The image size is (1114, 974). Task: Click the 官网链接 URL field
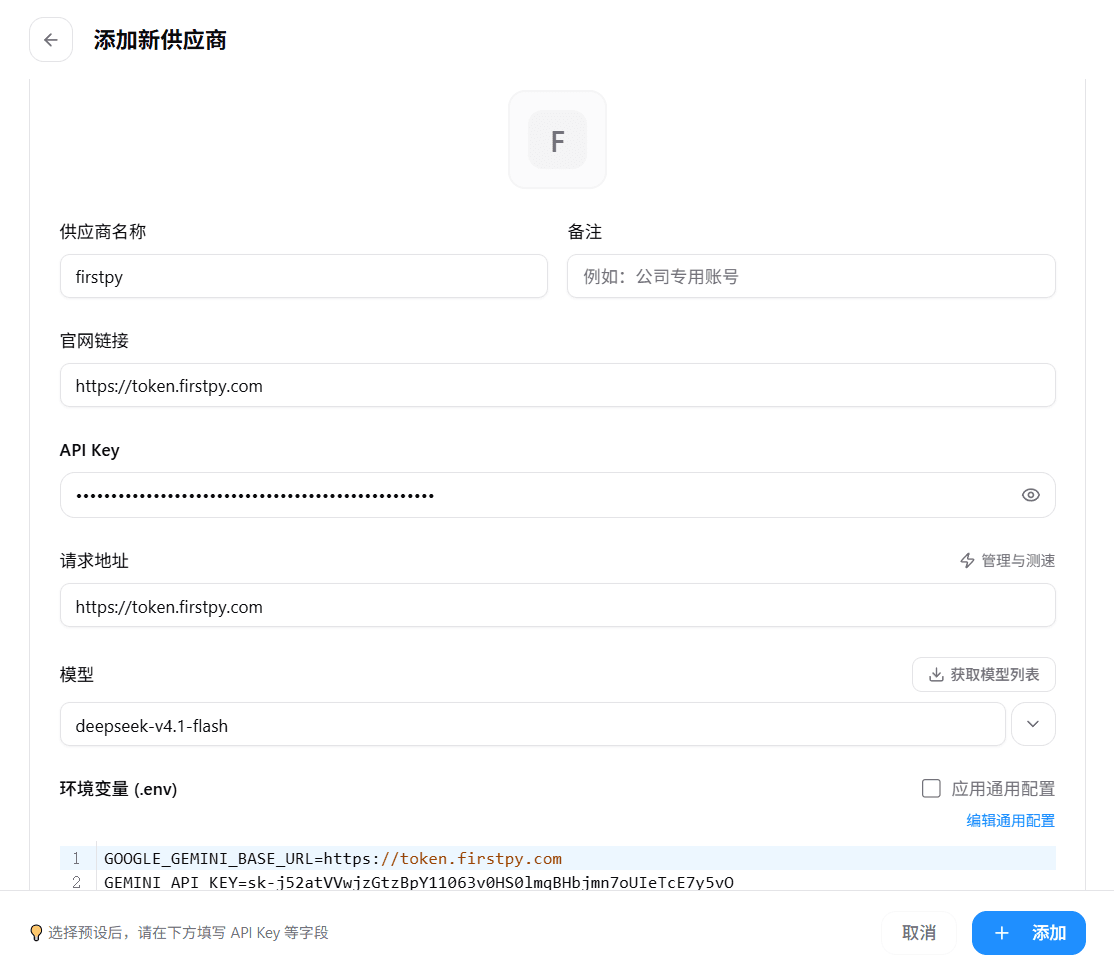[x=558, y=385]
